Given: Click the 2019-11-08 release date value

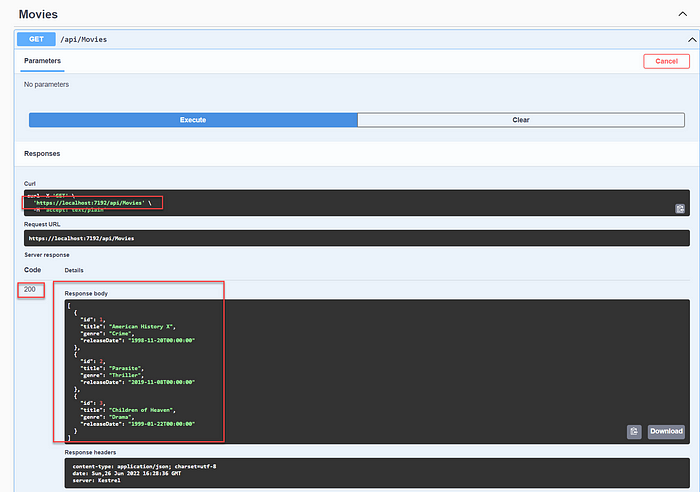Looking at the screenshot, I should (162, 382).
